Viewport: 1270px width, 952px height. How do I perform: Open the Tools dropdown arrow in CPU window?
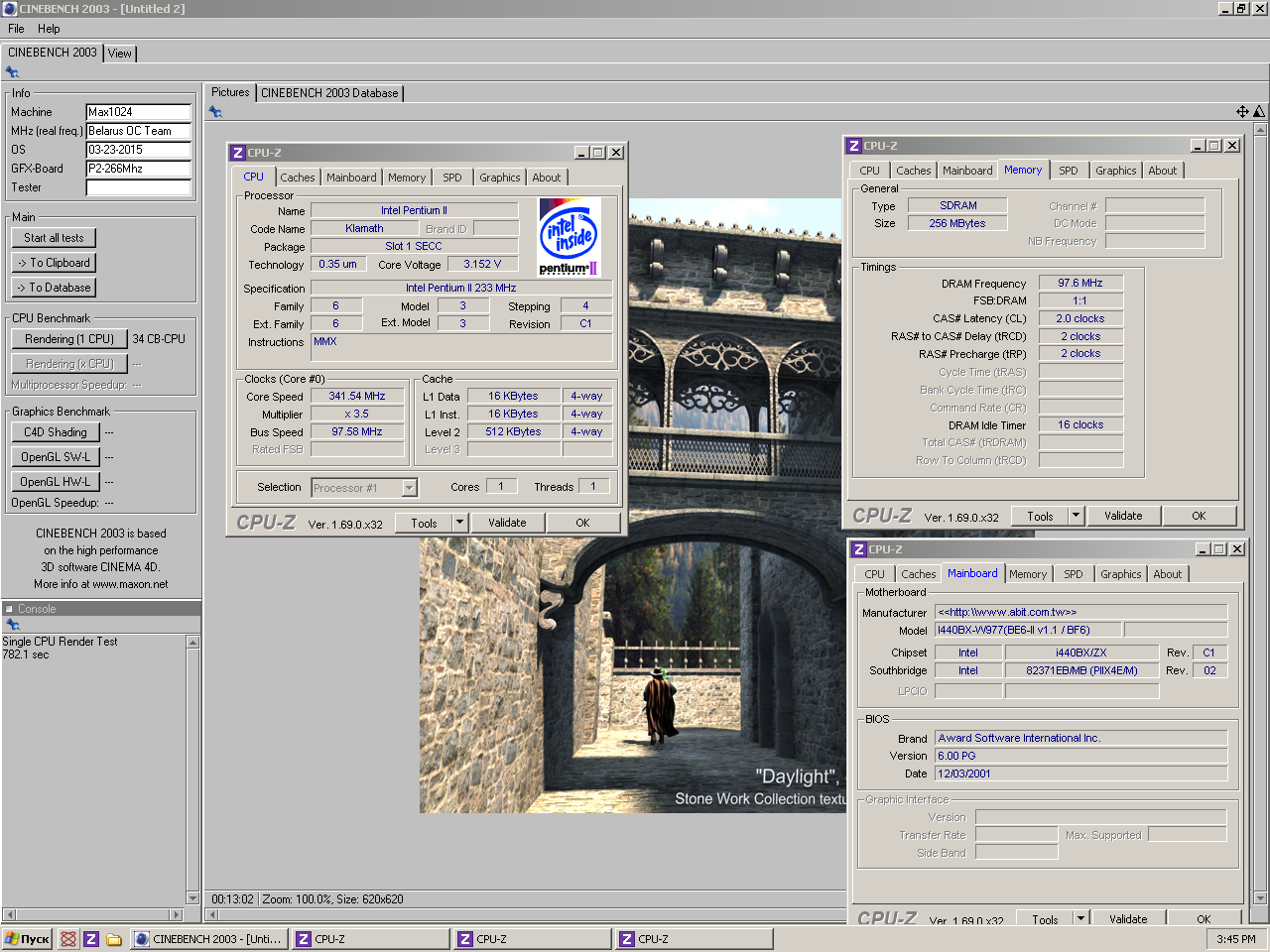459,523
